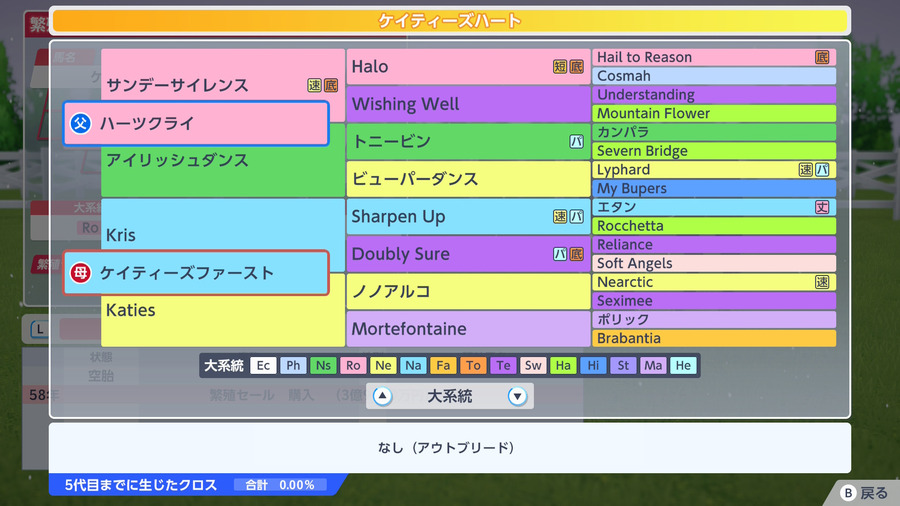Viewport: 900px width, 506px height.
Task: Click the Seximee name
Action: point(624,301)
